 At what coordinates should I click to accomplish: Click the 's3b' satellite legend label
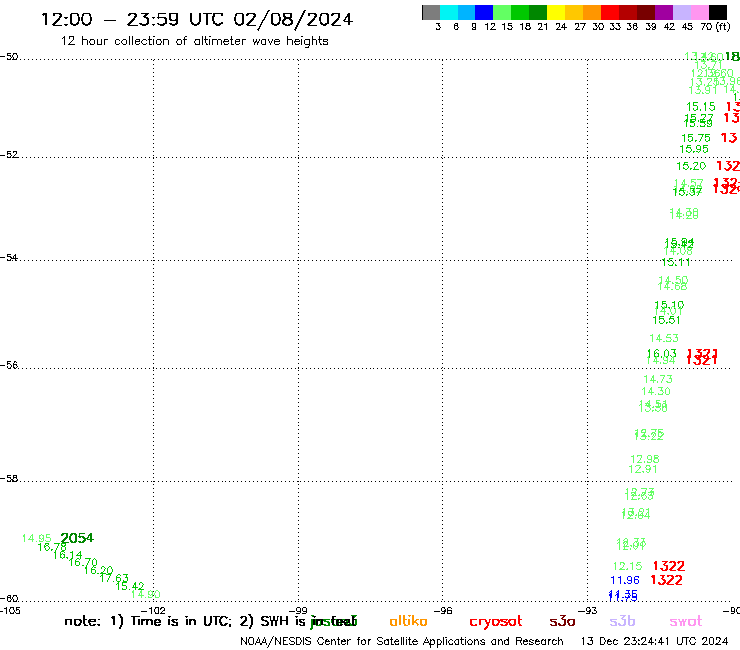pyautogui.click(x=622, y=621)
